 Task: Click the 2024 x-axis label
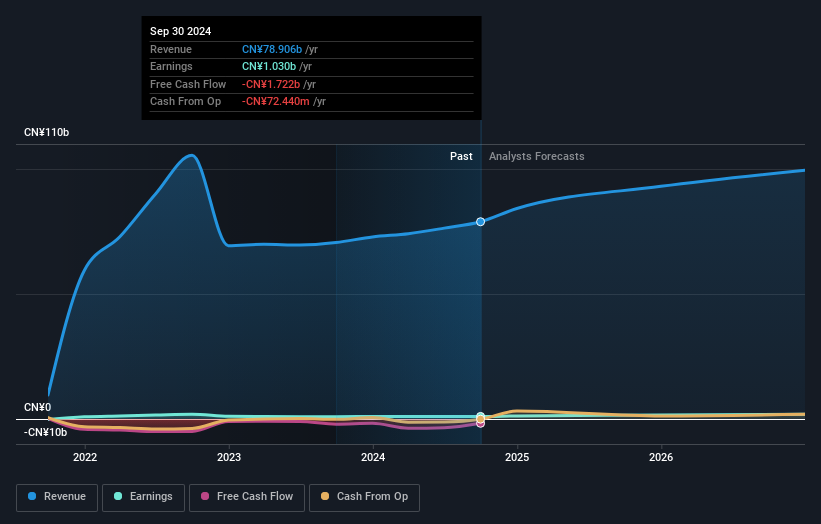click(x=373, y=457)
